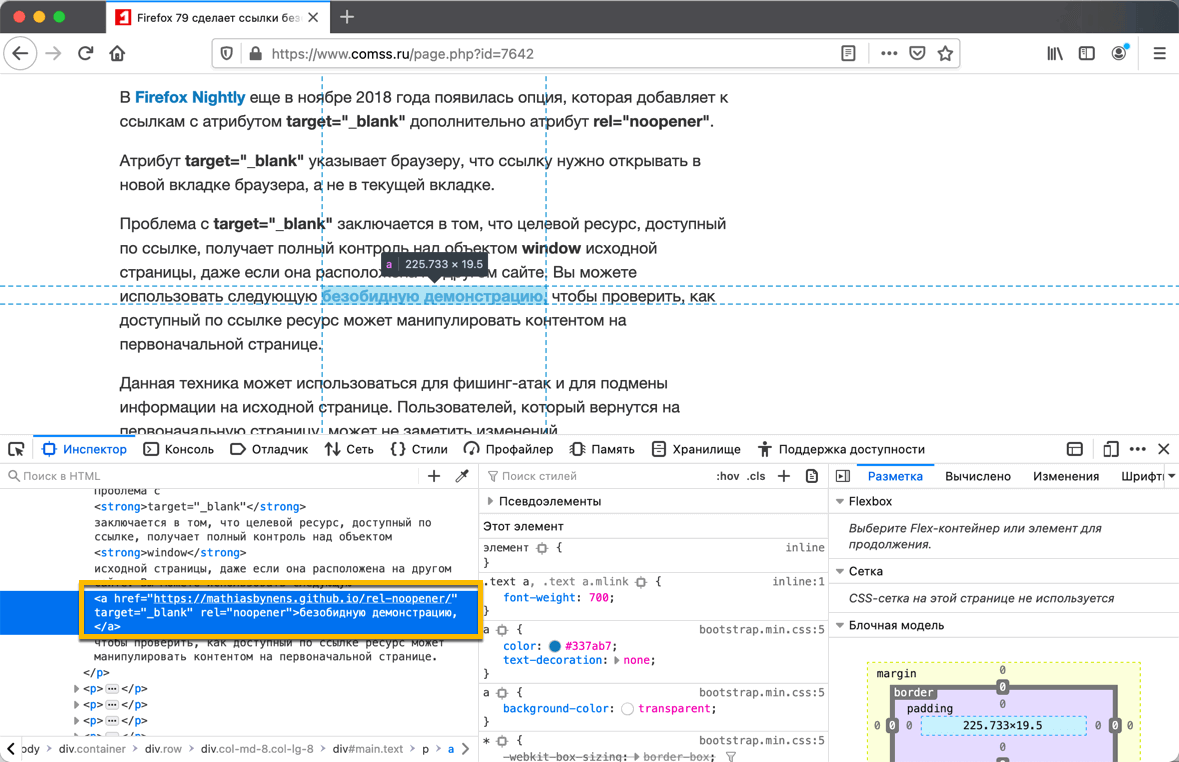This screenshot has height=762, width=1179.
Task: Click the Поиск в HTML field
Action: pos(214,475)
